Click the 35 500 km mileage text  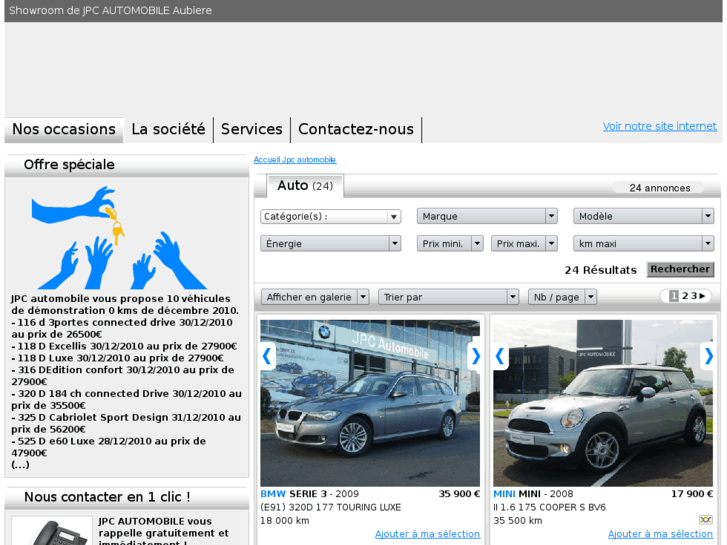pyautogui.click(x=518, y=520)
